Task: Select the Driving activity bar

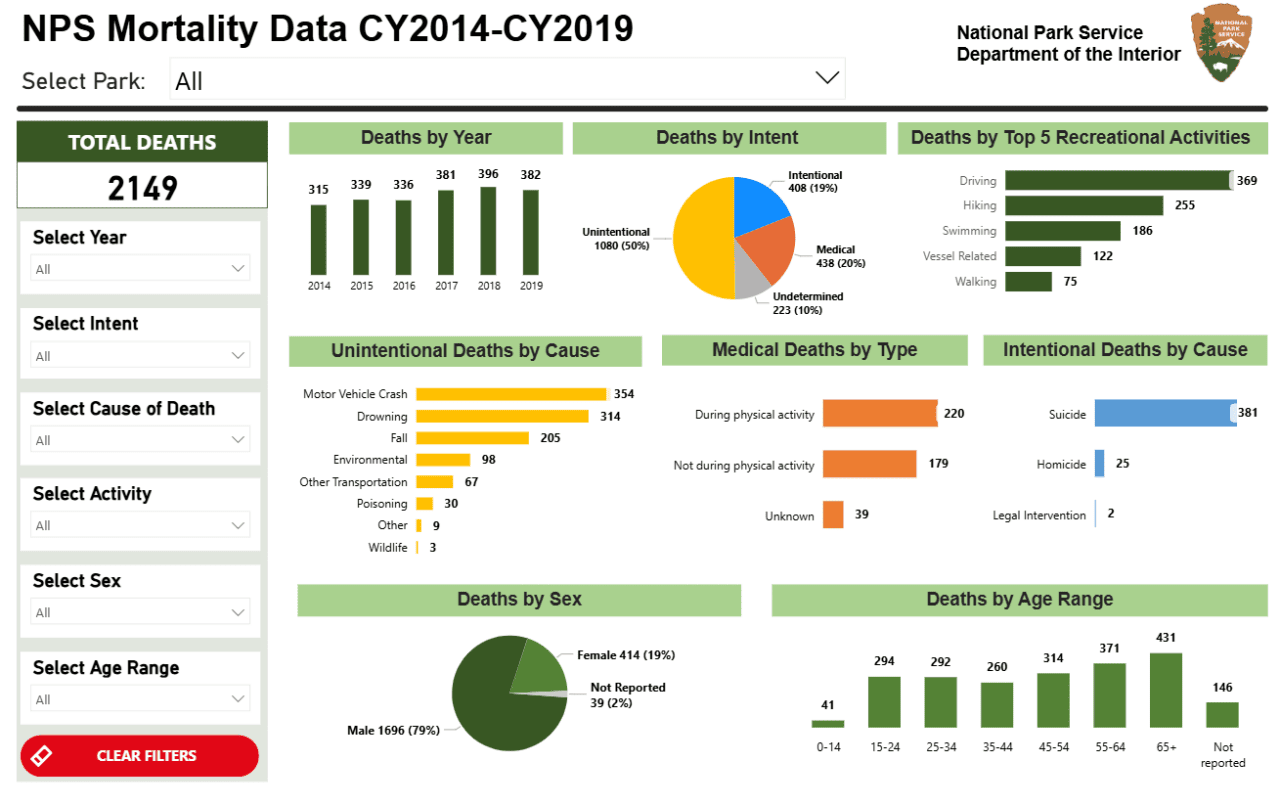Action: pyautogui.click(x=1119, y=180)
